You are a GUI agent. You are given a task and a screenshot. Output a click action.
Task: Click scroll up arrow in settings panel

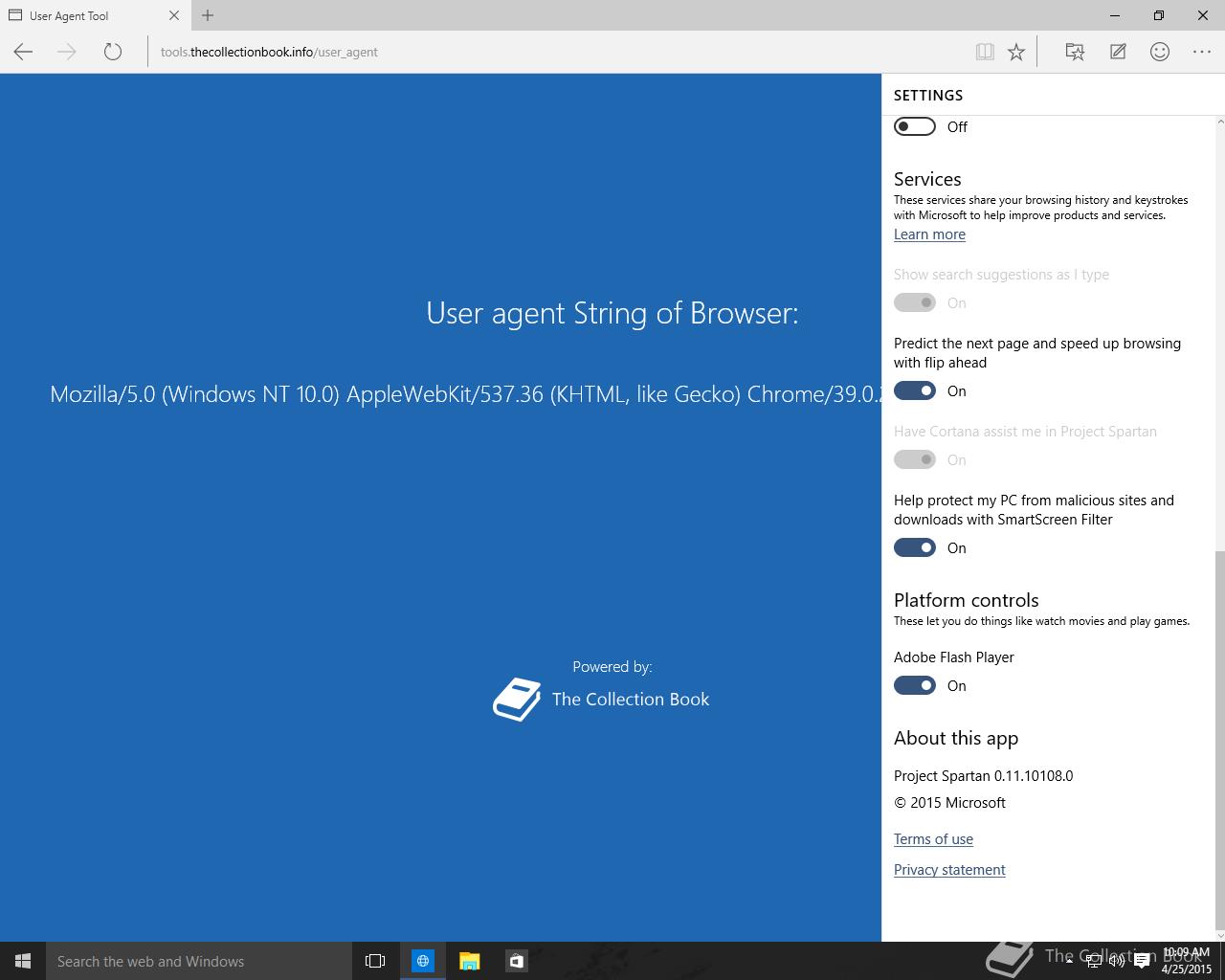coord(1220,122)
